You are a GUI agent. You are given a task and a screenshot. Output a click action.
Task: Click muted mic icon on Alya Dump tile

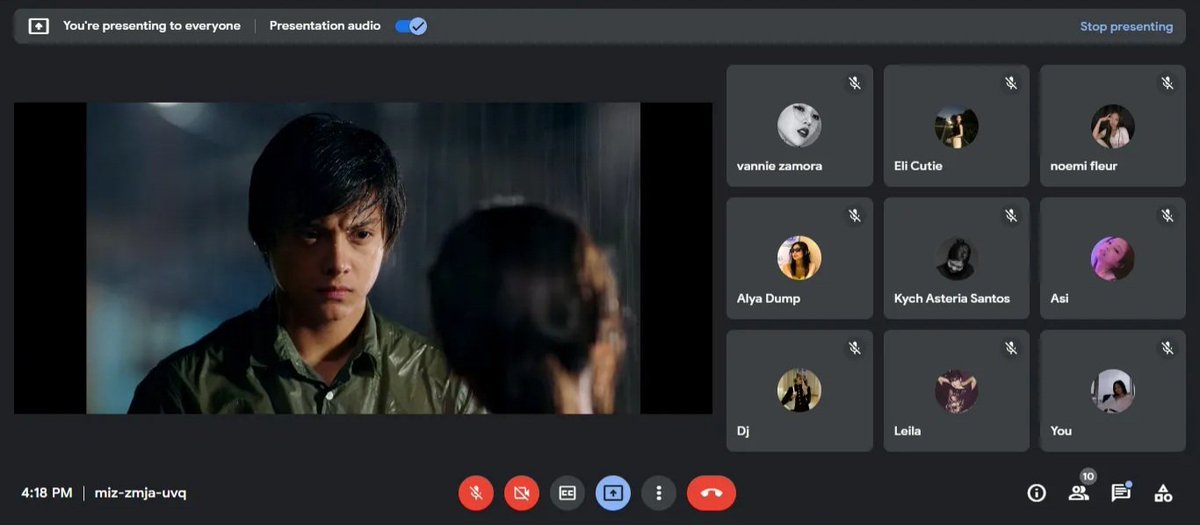[x=855, y=216]
